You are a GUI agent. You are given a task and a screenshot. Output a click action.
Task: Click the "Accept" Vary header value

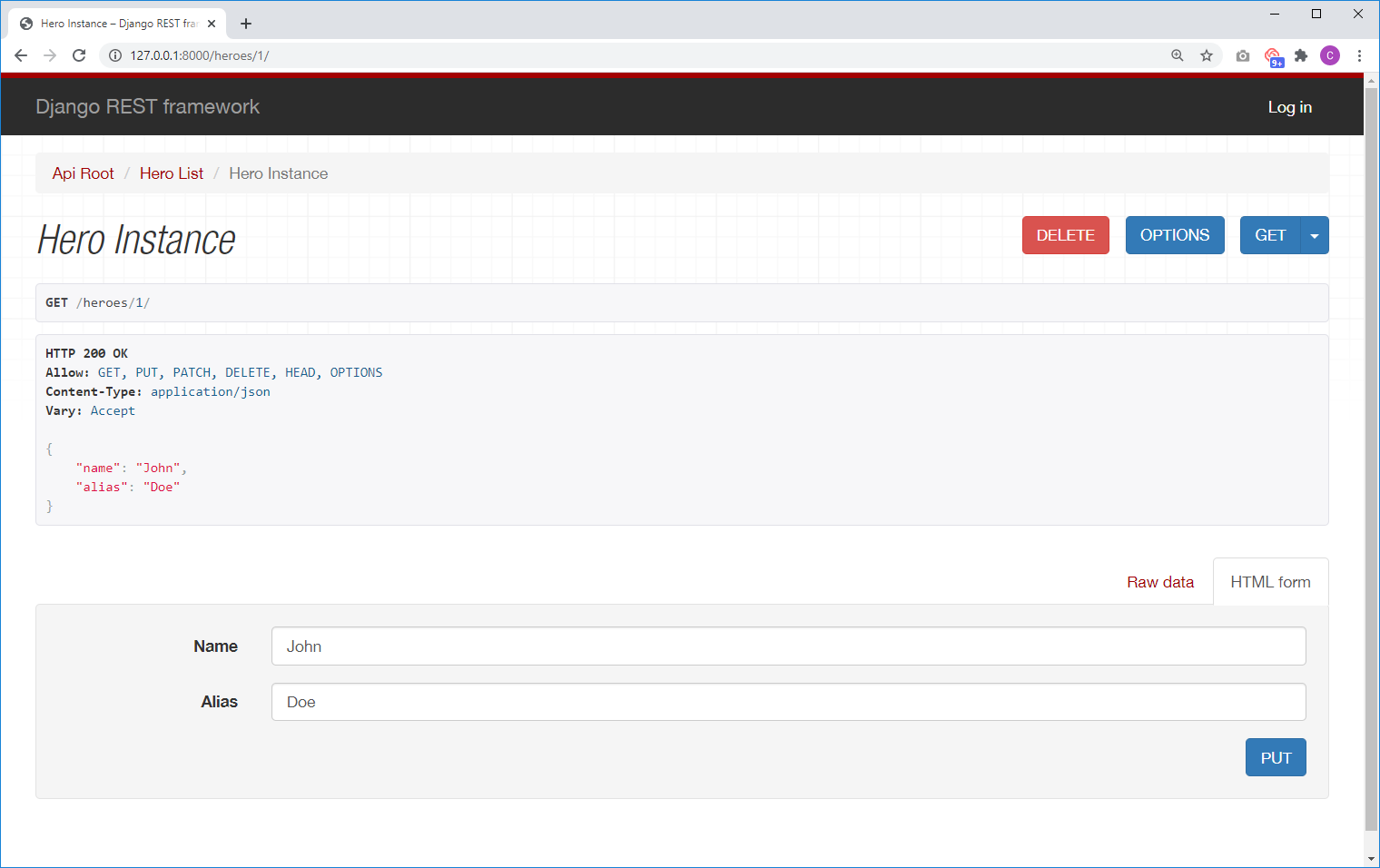click(x=113, y=410)
